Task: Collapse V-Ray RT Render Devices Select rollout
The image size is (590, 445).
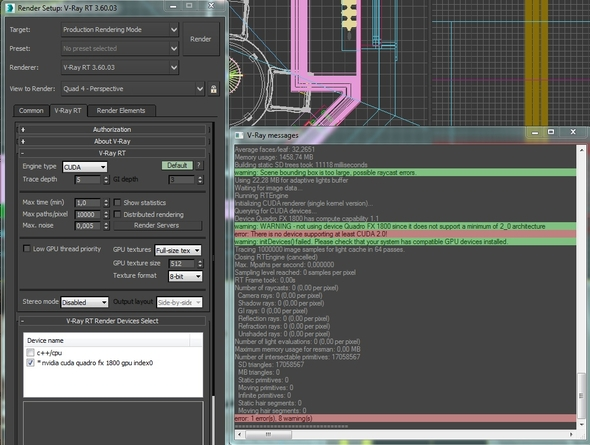Action: (112, 321)
